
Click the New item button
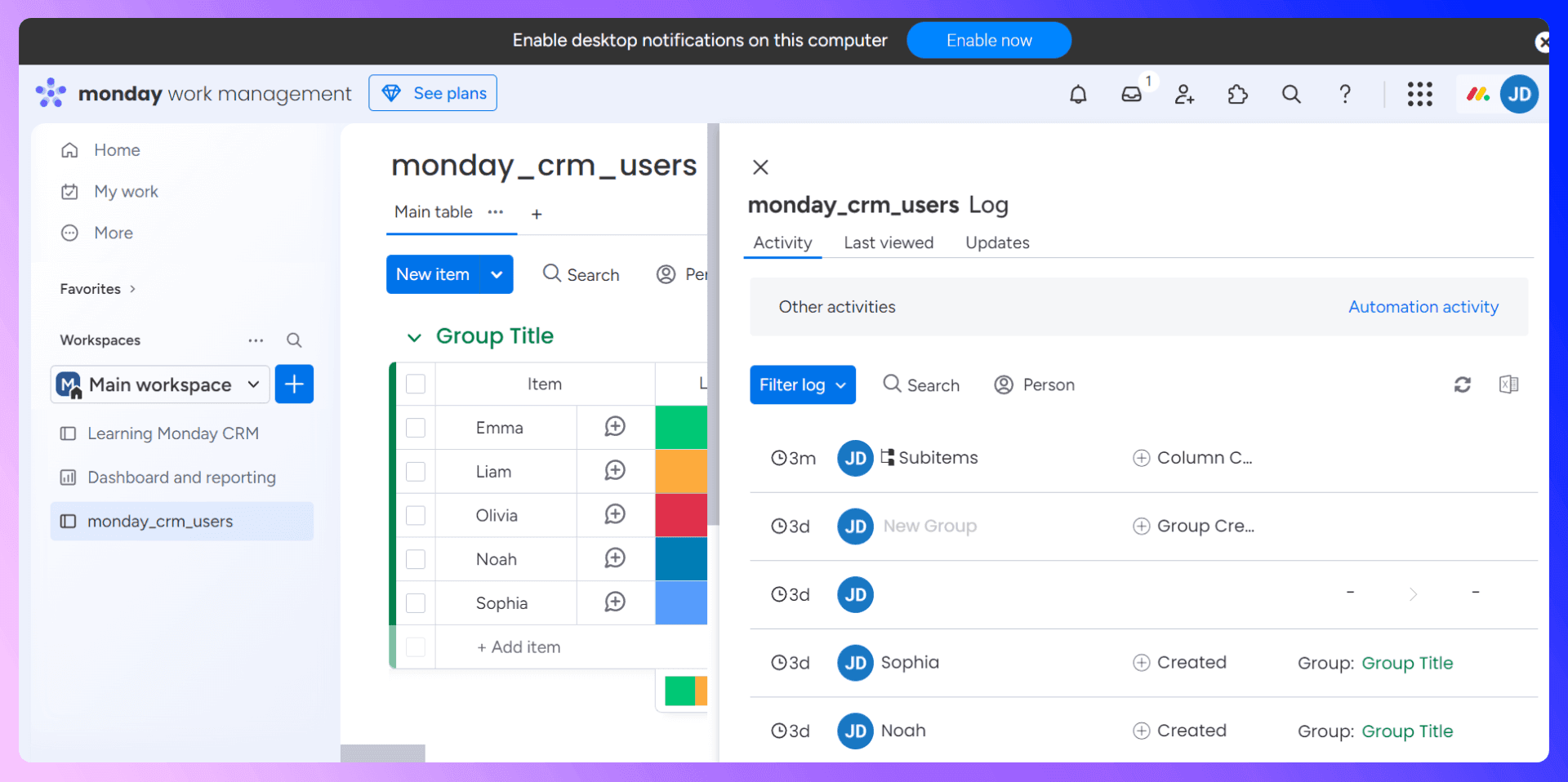click(434, 274)
